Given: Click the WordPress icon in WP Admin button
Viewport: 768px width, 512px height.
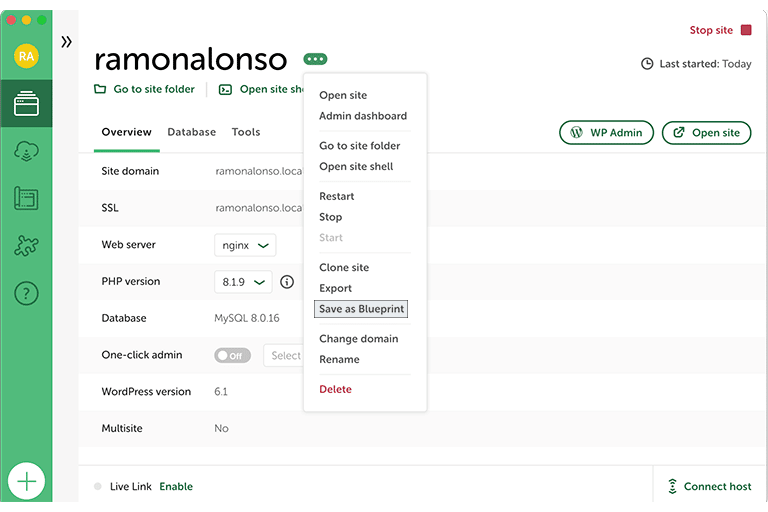Looking at the screenshot, I should tap(576, 132).
